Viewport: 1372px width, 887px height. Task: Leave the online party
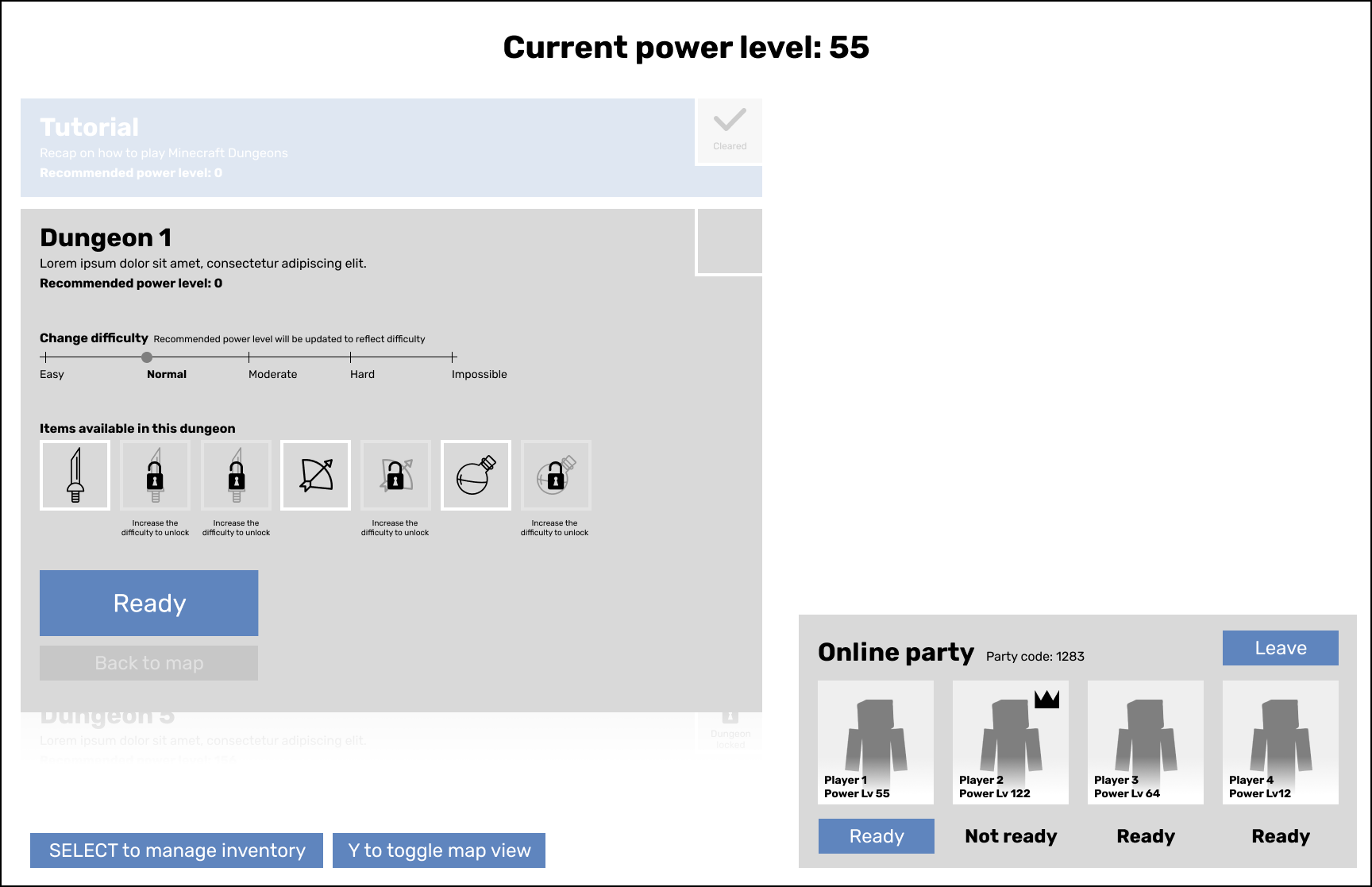point(1281,648)
